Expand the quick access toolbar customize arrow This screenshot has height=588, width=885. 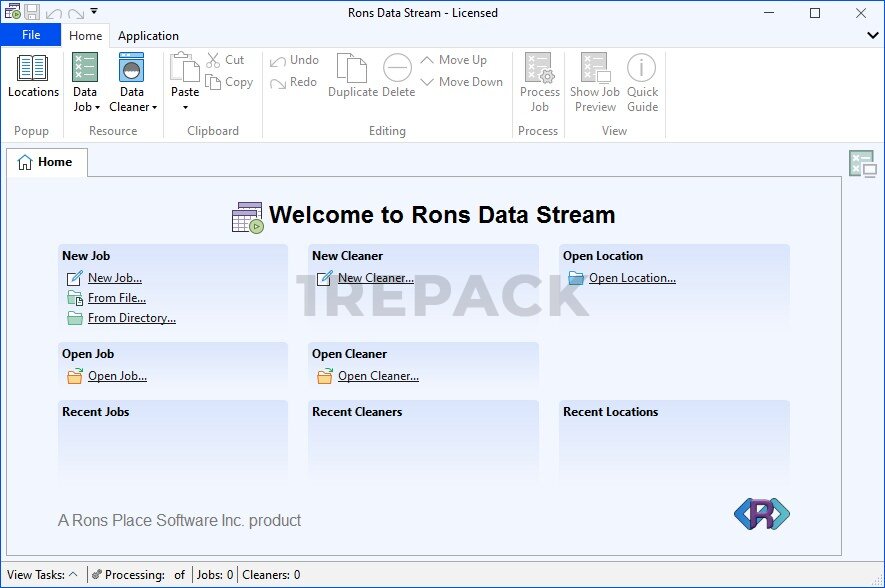[94, 12]
